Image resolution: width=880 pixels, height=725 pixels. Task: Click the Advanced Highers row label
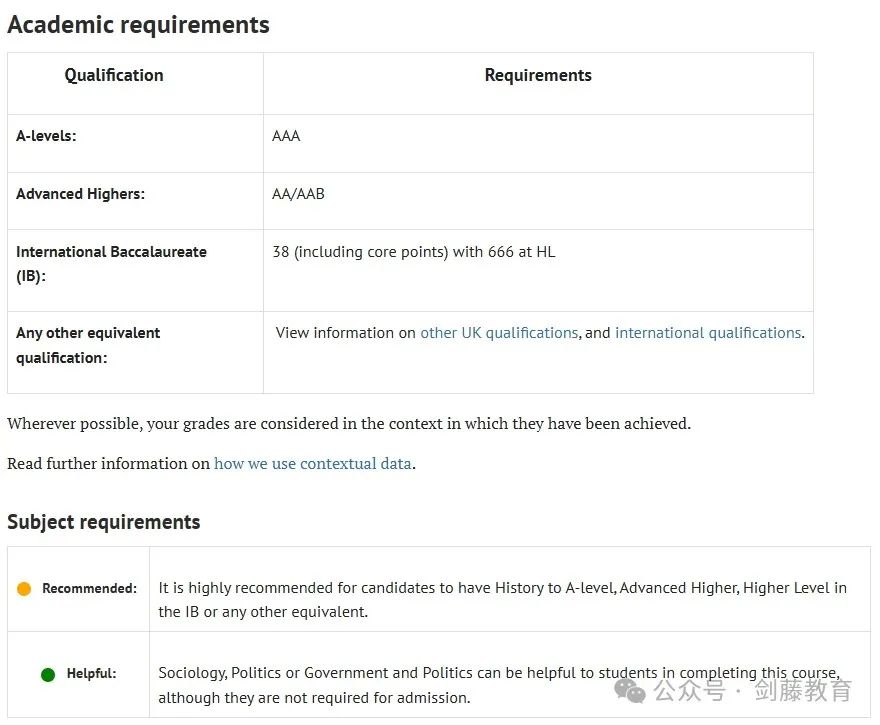click(80, 194)
